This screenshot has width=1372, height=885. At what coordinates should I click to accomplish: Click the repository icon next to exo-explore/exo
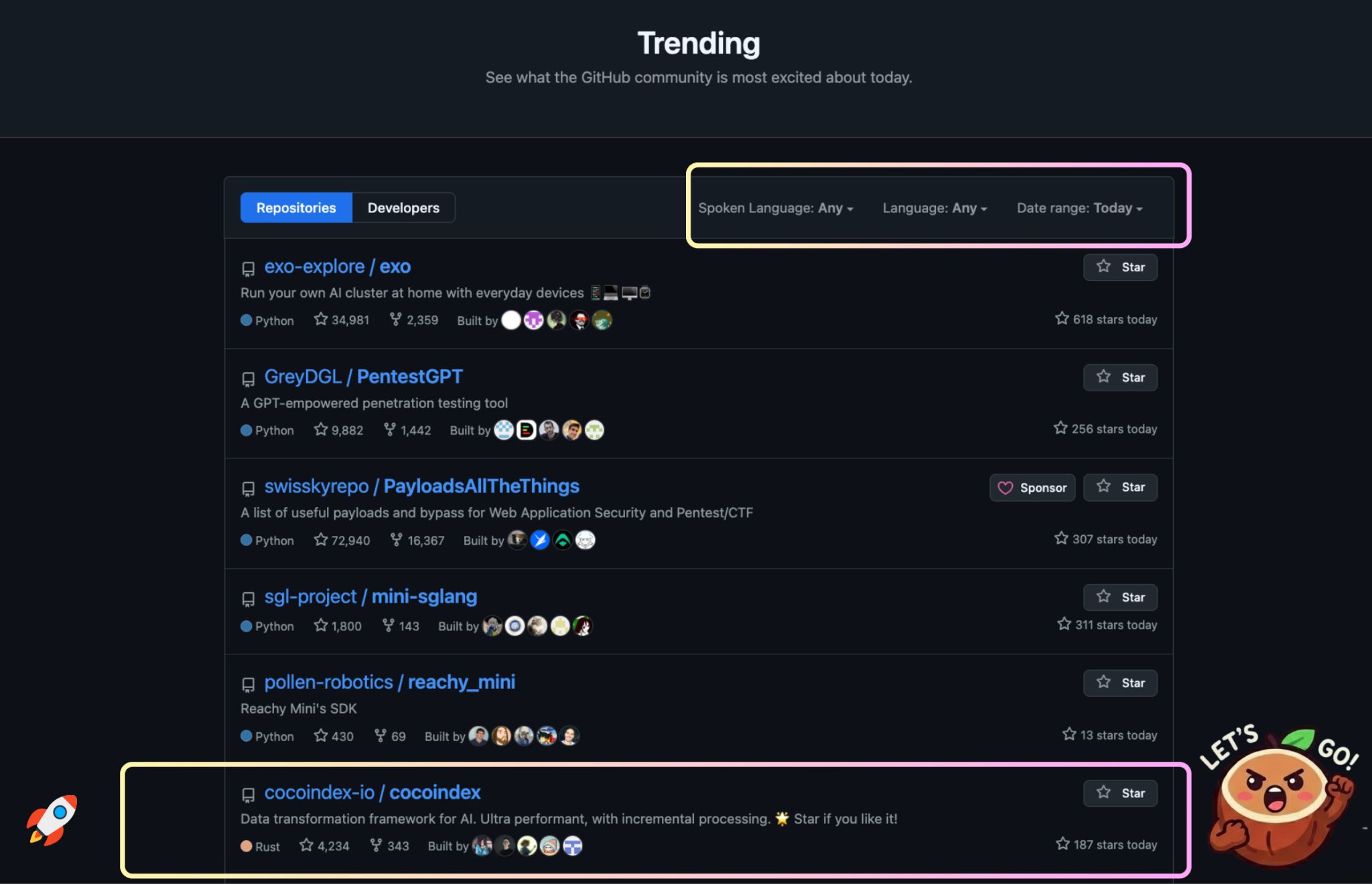click(x=248, y=268)
